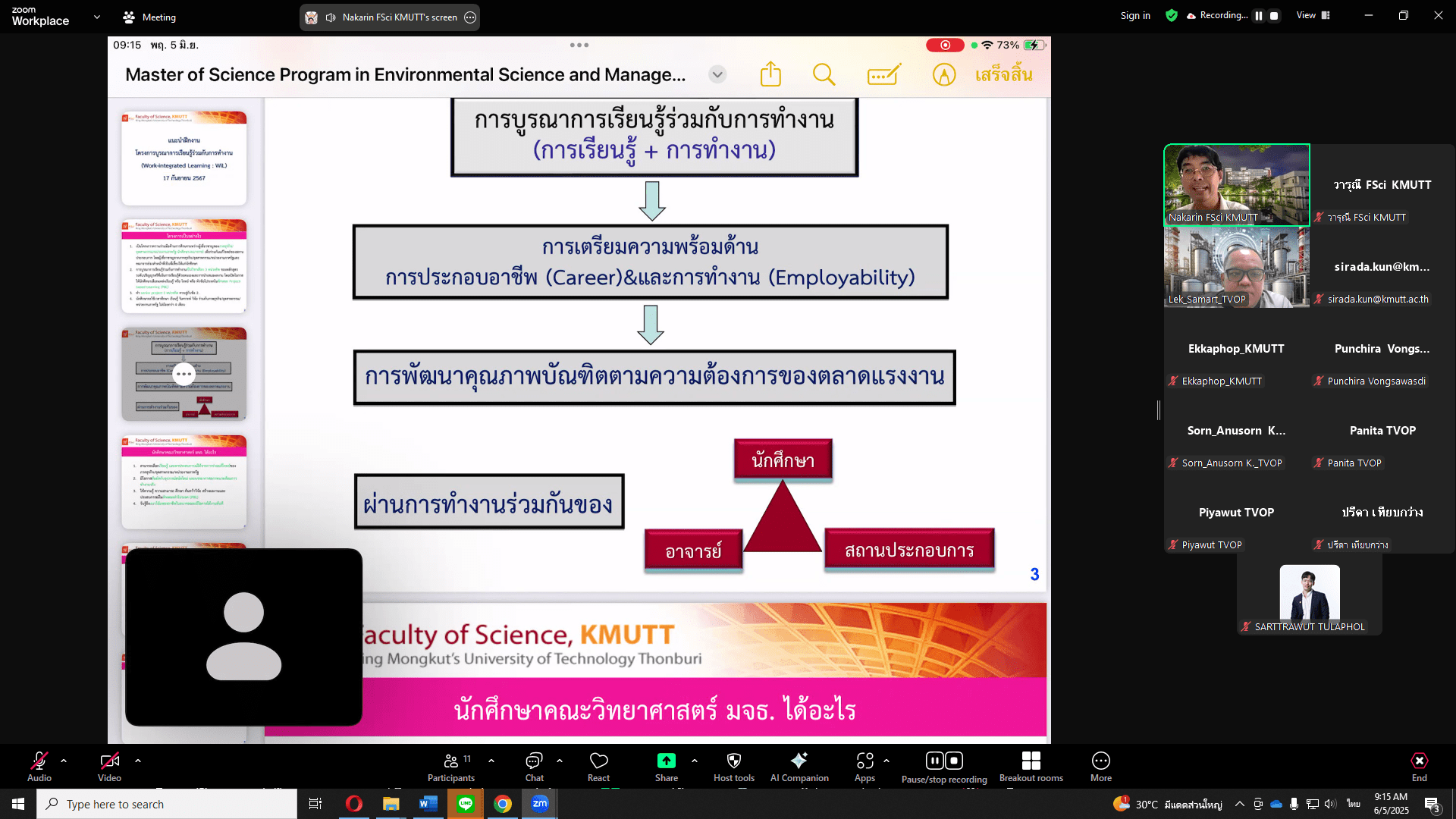
Task: Expand chat options arrow
Action: pos(560,761)
